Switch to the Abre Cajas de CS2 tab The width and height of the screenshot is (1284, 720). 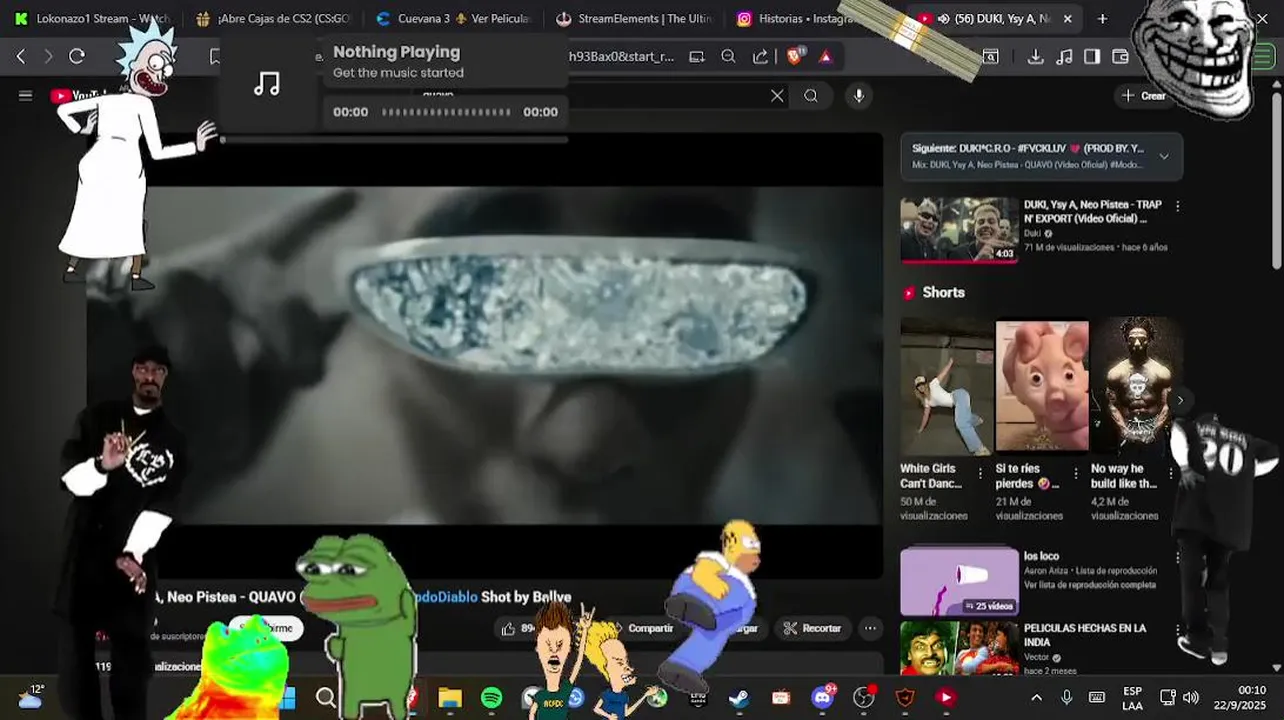click(x=273, y=19)
